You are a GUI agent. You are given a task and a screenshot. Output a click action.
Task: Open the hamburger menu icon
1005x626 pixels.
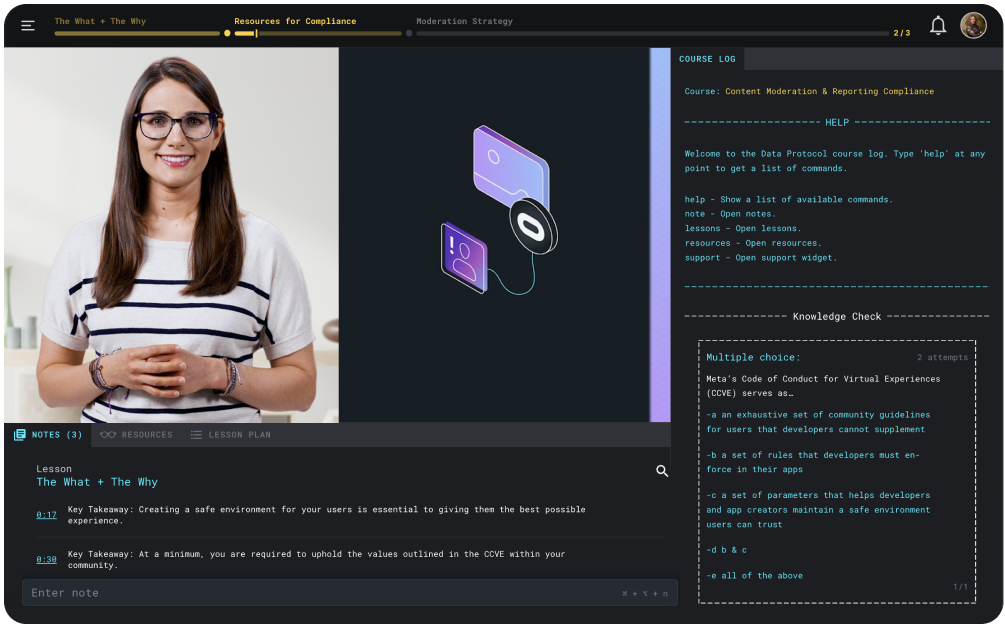(x=28, y=26)
